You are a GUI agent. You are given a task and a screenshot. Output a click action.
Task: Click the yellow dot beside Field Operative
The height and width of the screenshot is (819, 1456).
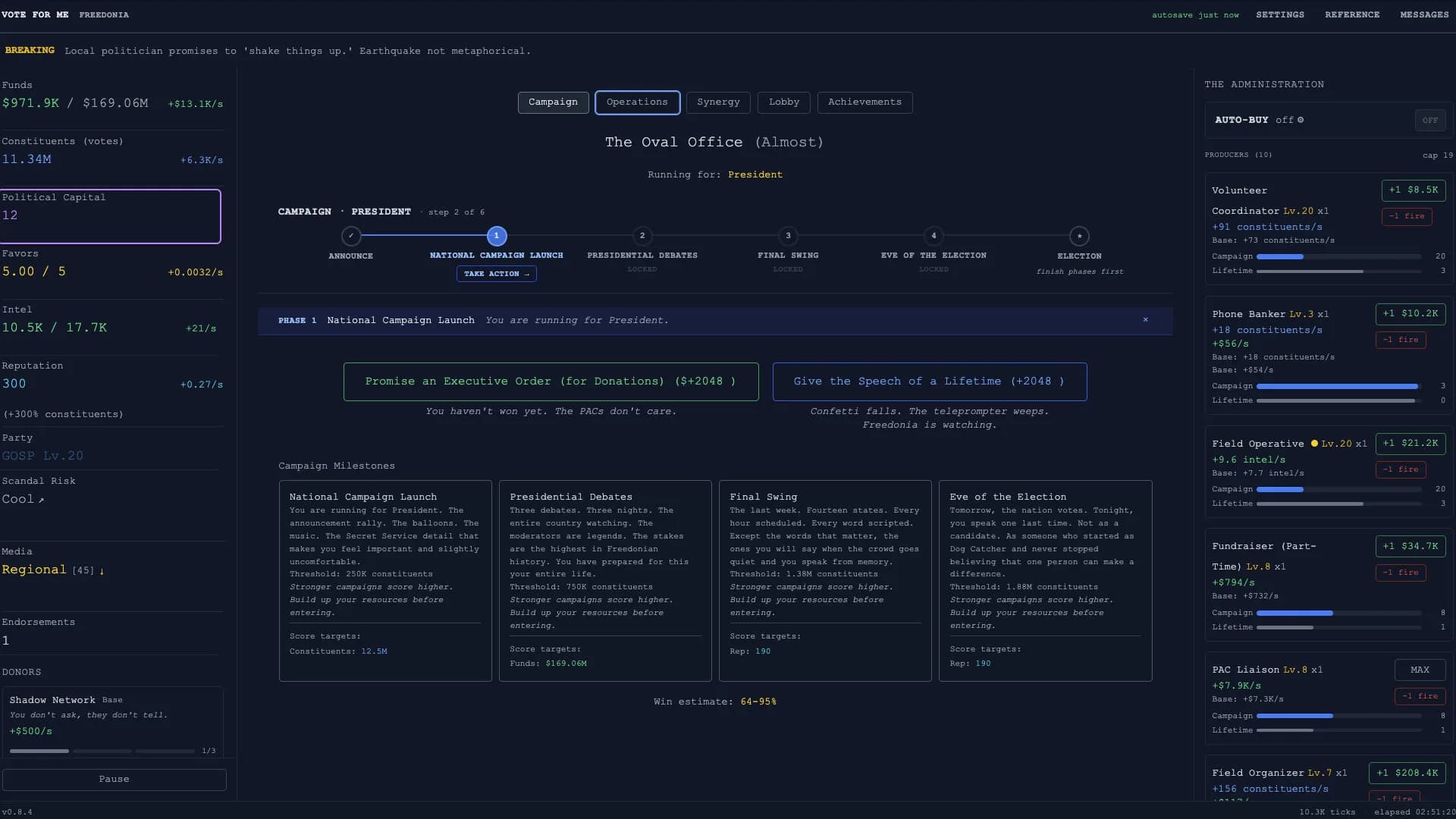tap(1314, 444)
